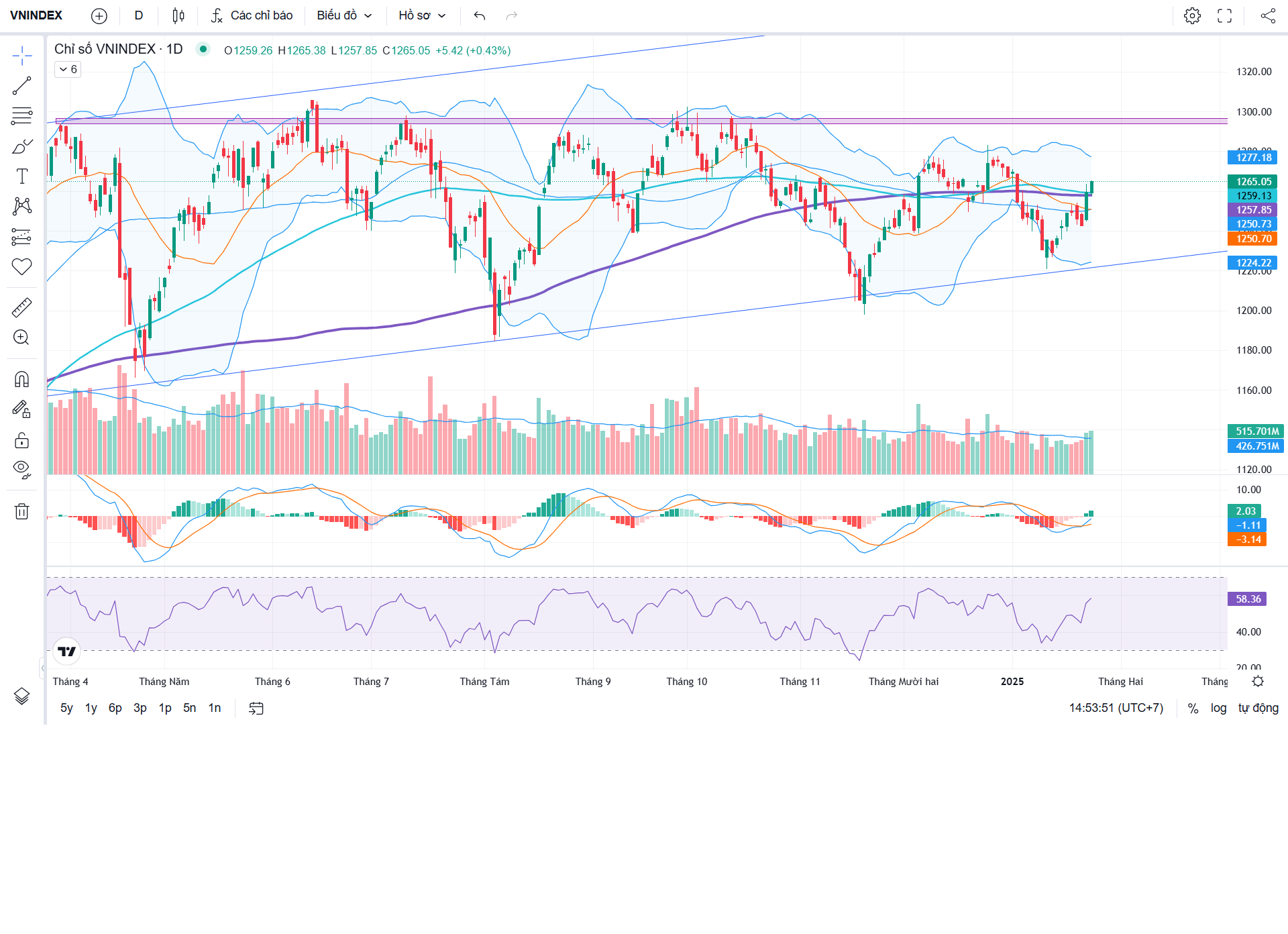
Task: Toggle log scale option
Action: coord(1218,708)
